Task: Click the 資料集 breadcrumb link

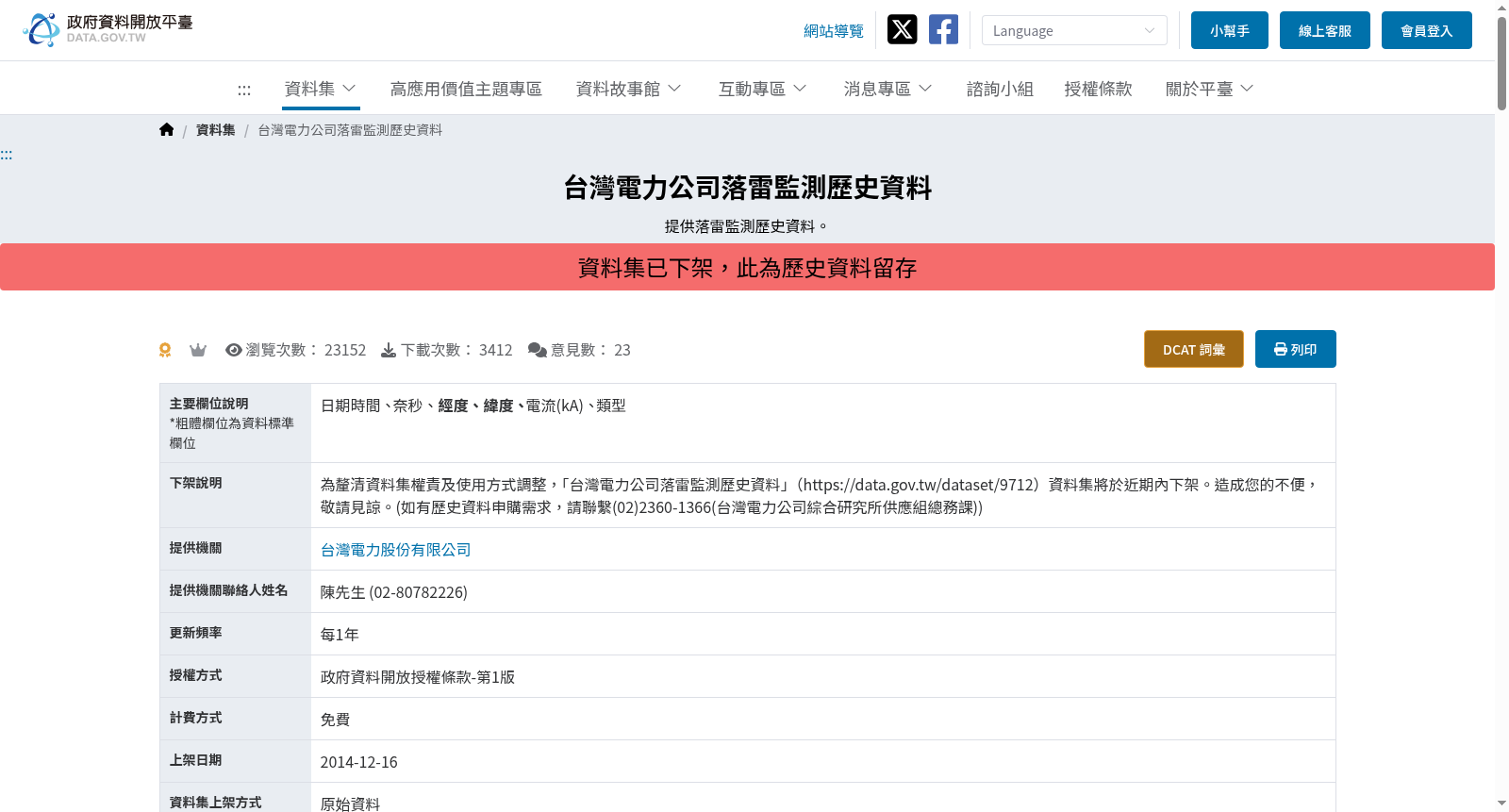Action: (x=215, y=130)
